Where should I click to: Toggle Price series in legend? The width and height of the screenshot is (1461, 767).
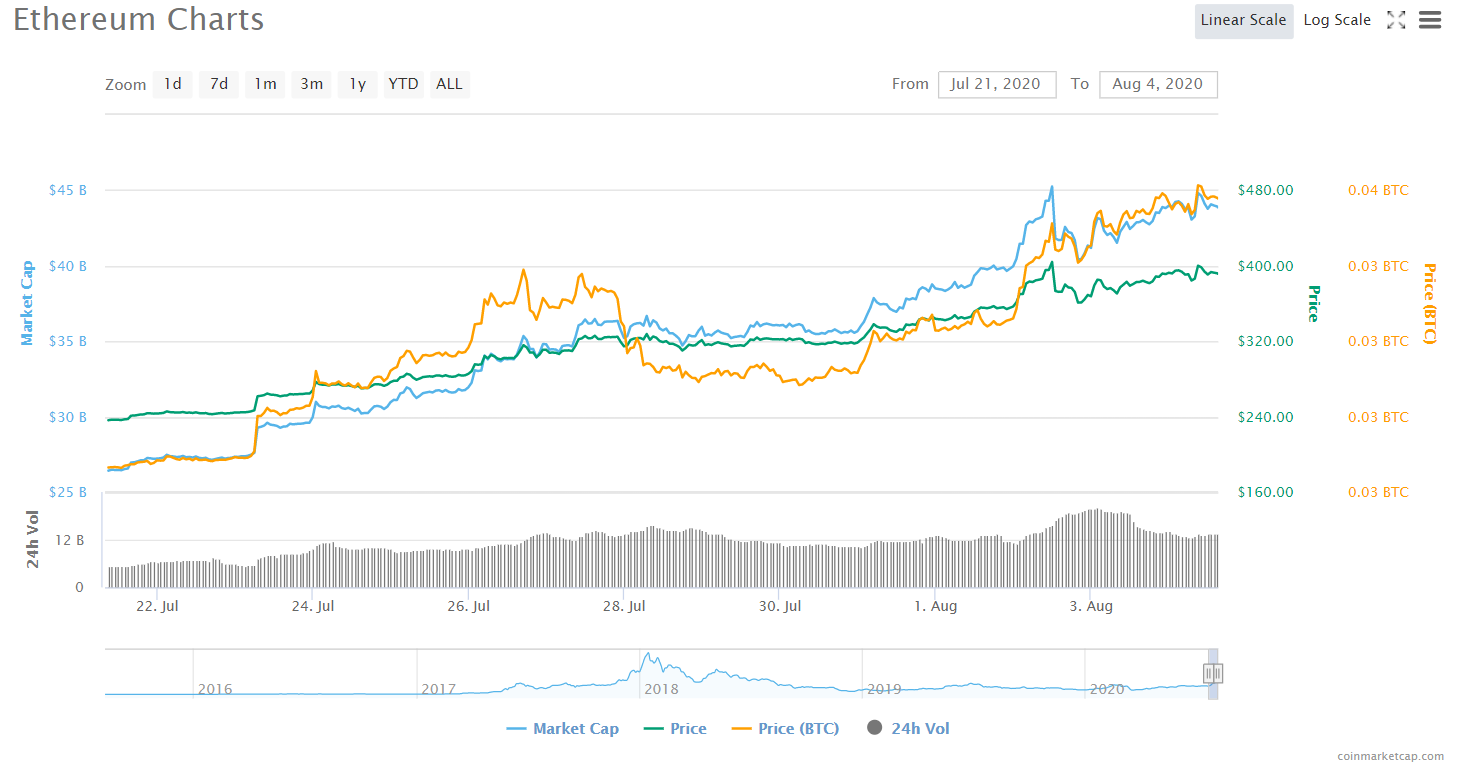tap(675, 729)
